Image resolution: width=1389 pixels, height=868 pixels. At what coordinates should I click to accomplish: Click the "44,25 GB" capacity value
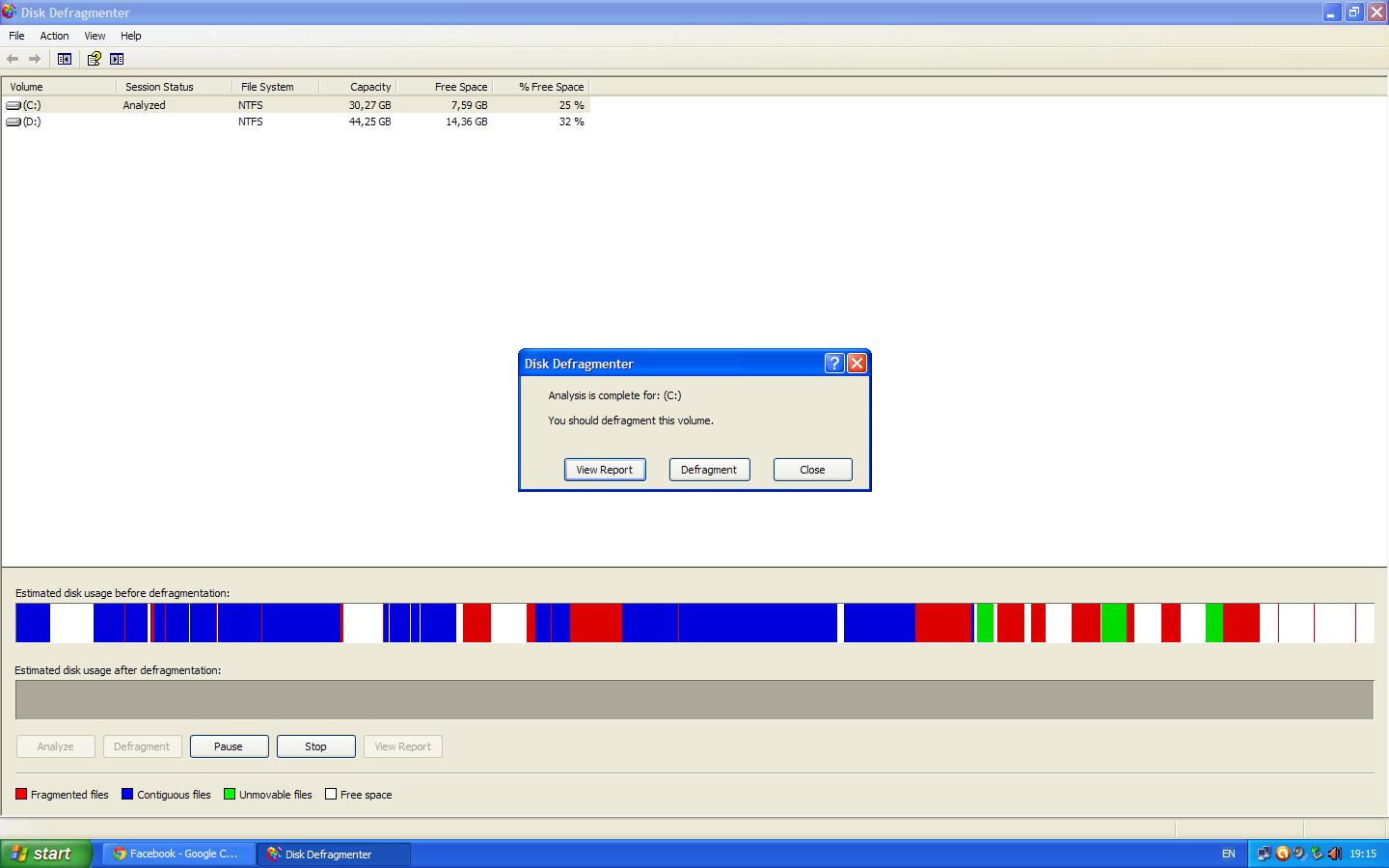[370, 122]
